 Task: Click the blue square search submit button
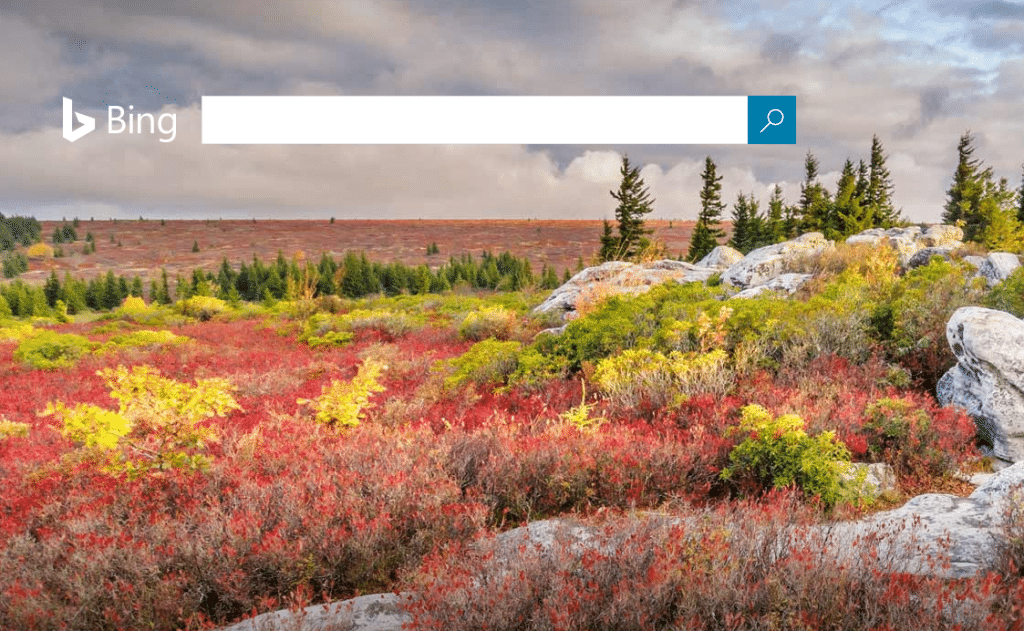pyautogui.click(x=771, y=120)
